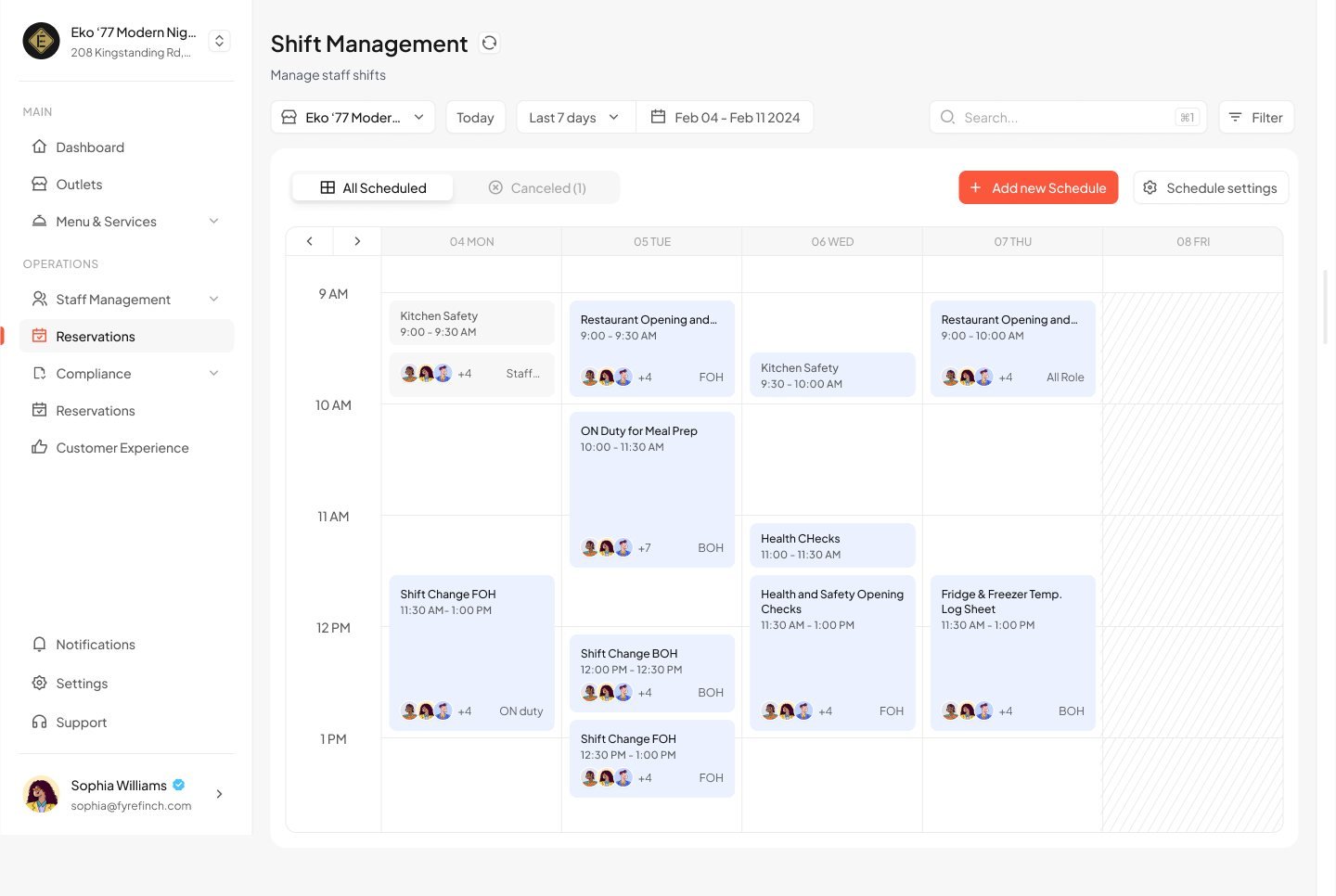This screenshot has height=896, width=1336.
Task: Go to next week arrow
Action: point(357,241)
